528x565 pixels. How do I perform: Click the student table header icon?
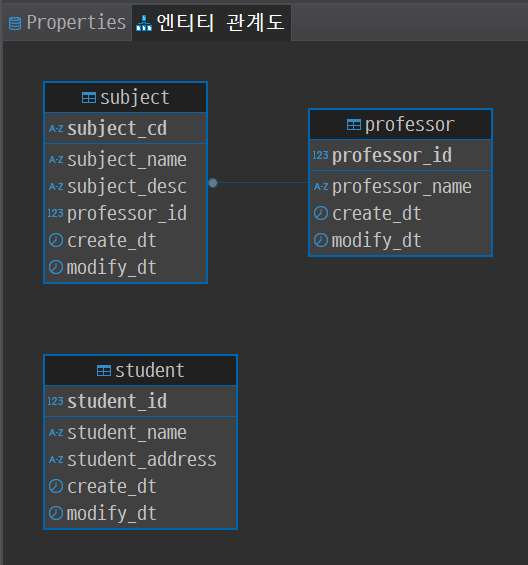(104, 370)
